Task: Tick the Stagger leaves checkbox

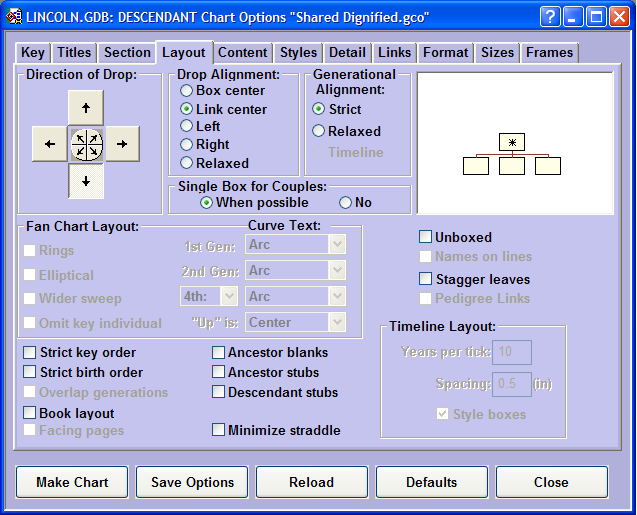Action: [x=426, y=279]
